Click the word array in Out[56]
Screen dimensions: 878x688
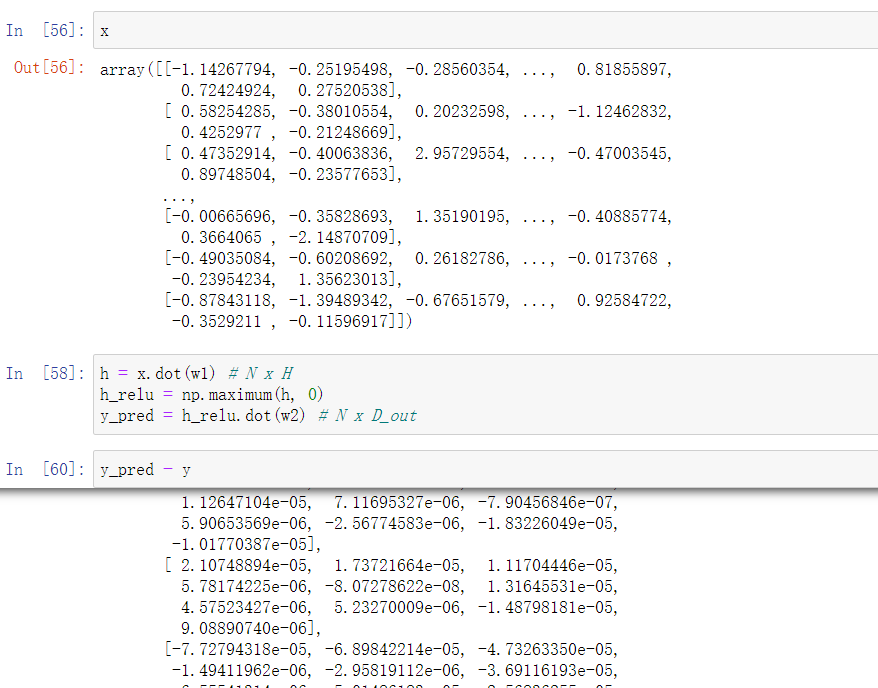pyautogui.click(x=121, y=70)
